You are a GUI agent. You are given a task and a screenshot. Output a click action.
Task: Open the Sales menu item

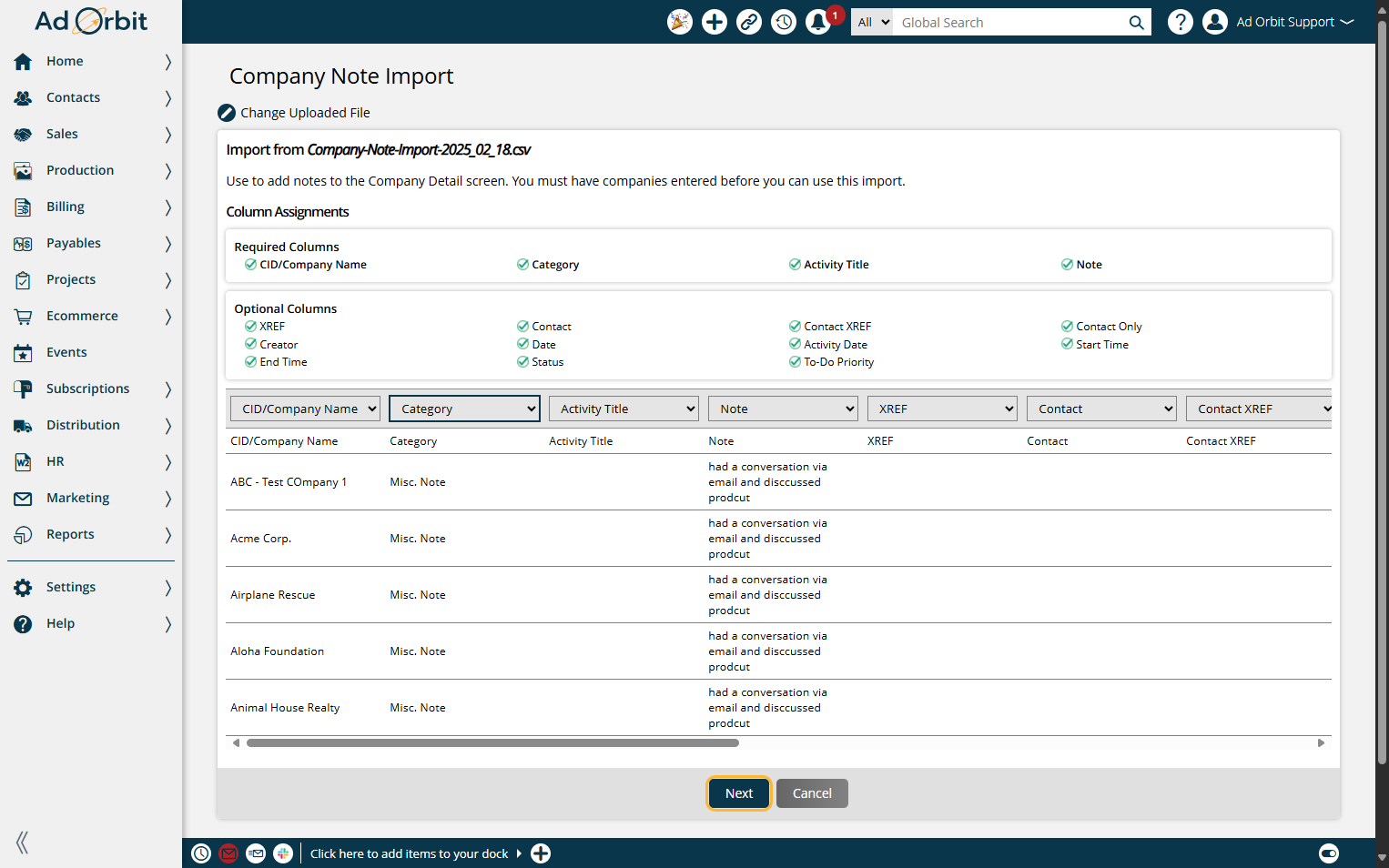tap(91, 134)
